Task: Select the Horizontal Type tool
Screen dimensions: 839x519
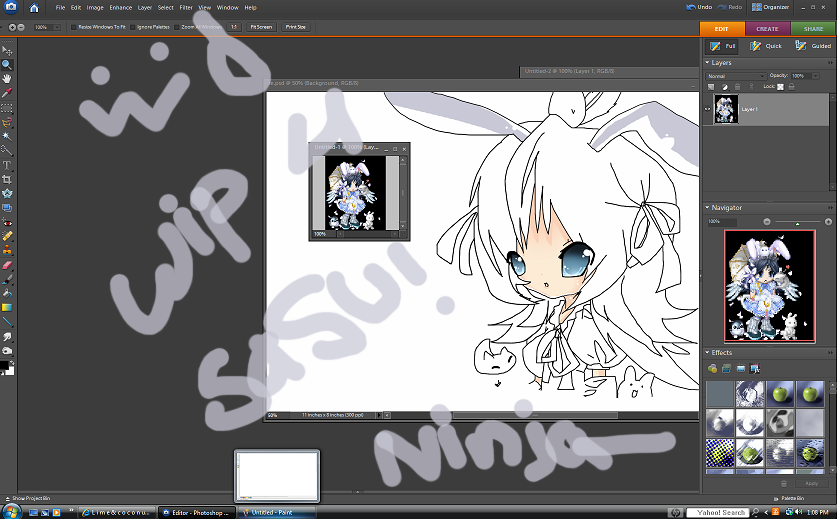Action: pyautogui.click(x=7, y=165)
